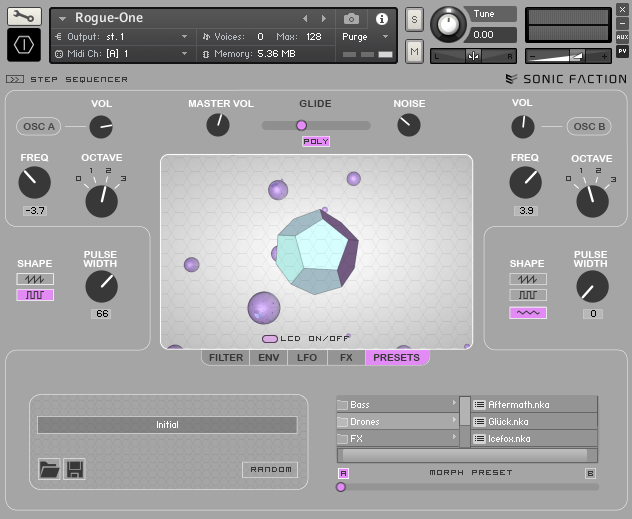632x519 pixels.
Task: Click the Tune knob
Action: tap(448, 24)
